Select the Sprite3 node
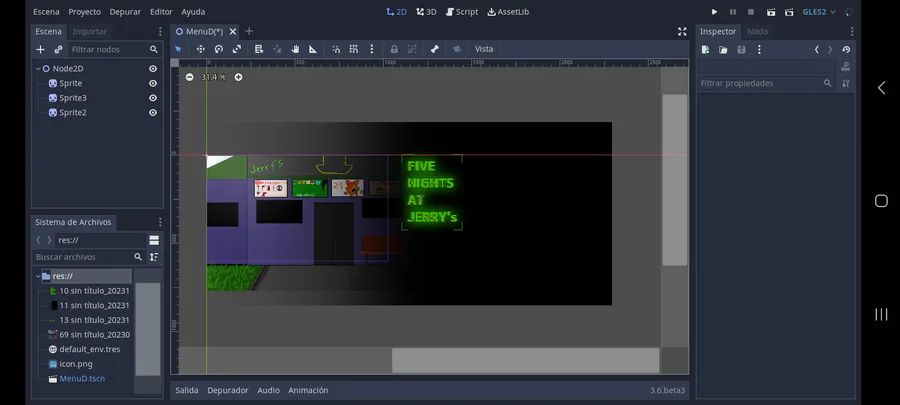The width and height of the screenshot is (900, 405). [73, 98]
